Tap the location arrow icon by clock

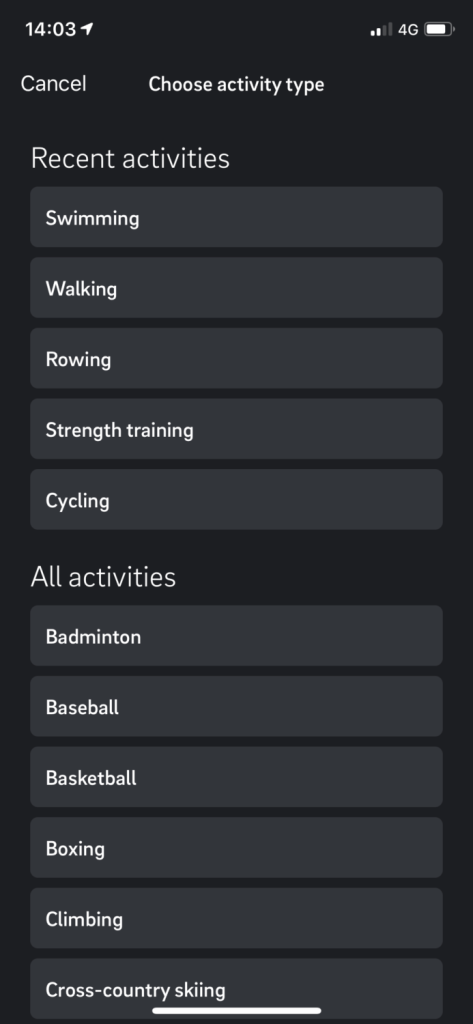click(88, 29)
